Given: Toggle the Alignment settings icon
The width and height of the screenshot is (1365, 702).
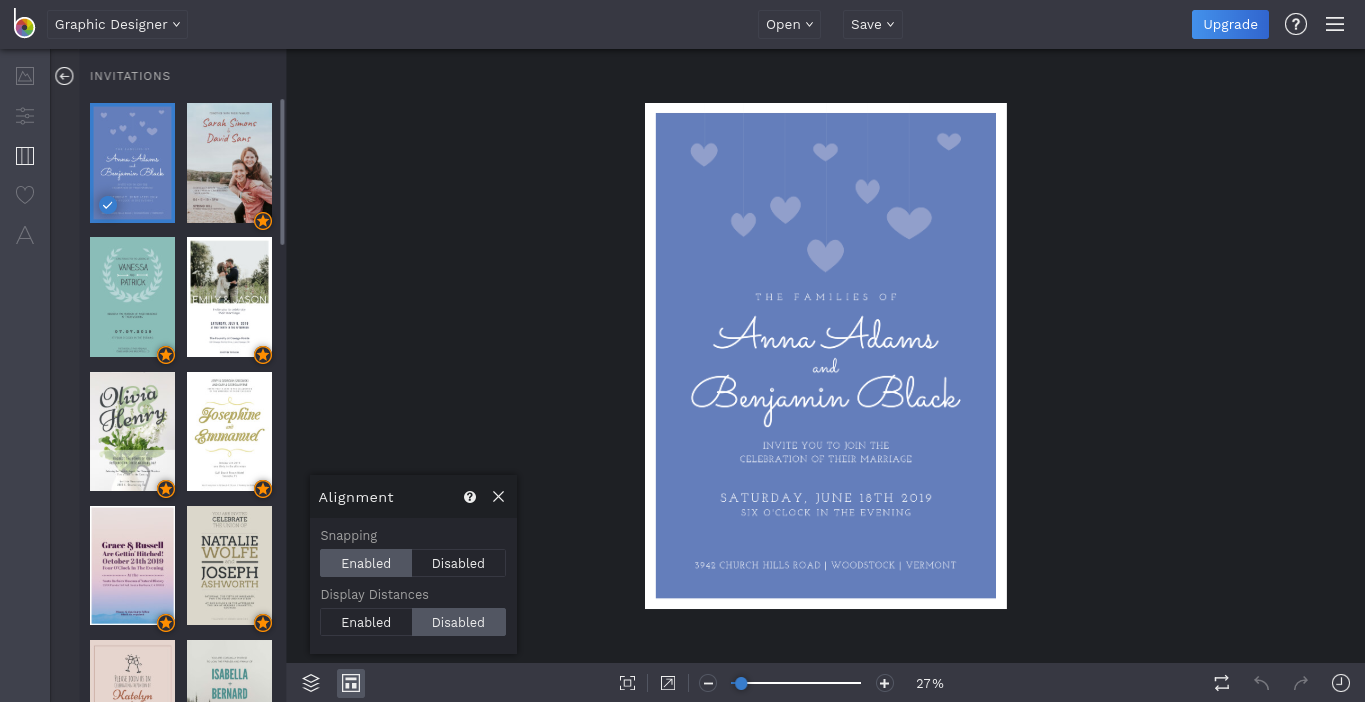Looking at the screenshot, I should (x=351, y=683).
